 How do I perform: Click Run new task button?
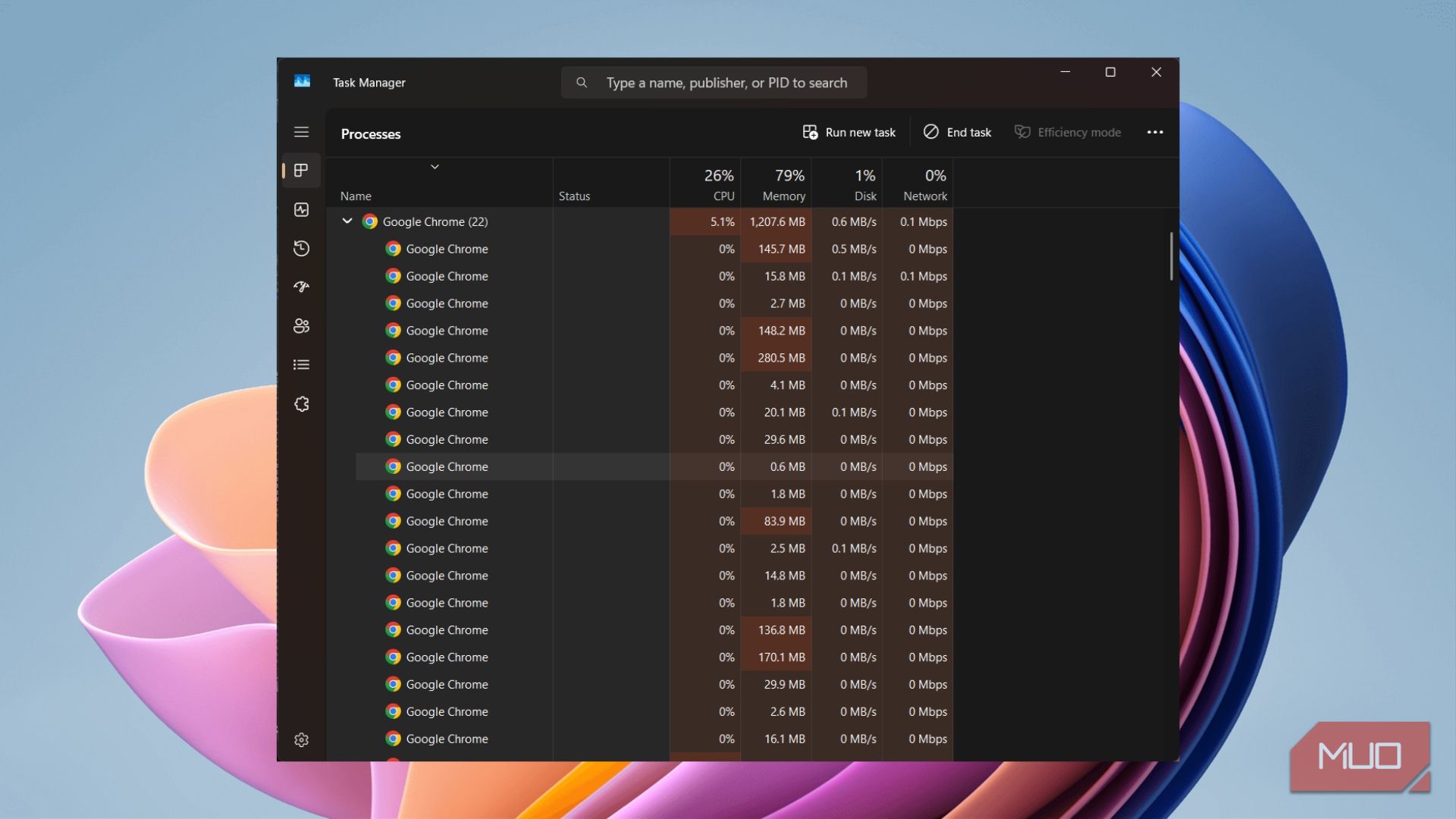point(849,132)
